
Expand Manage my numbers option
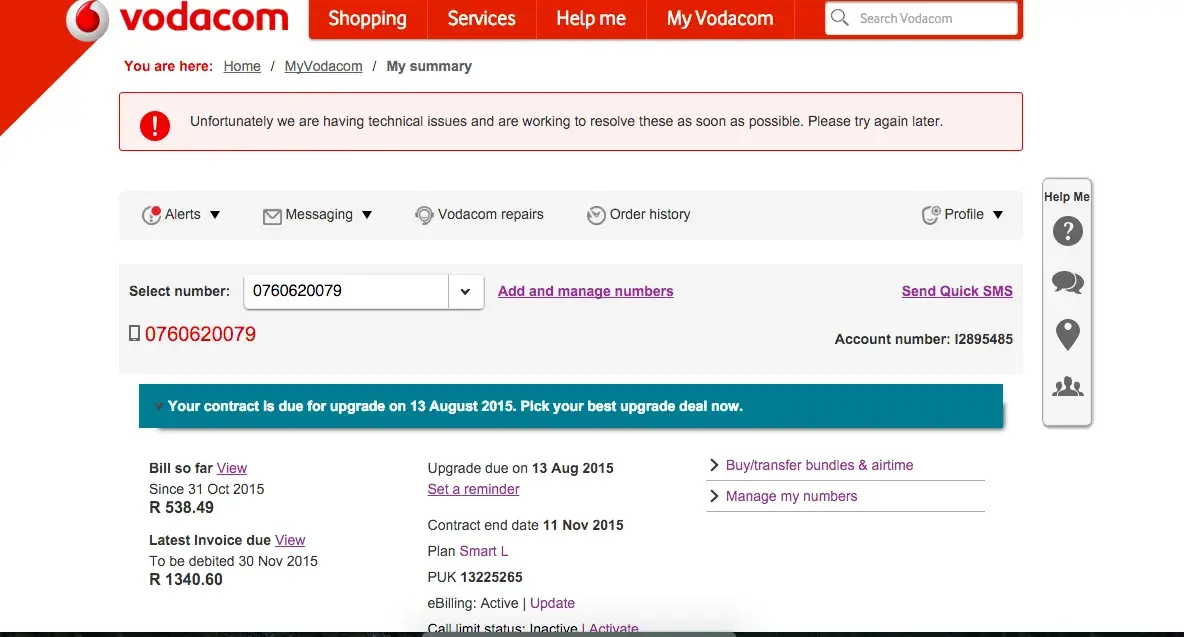(791, 496)
